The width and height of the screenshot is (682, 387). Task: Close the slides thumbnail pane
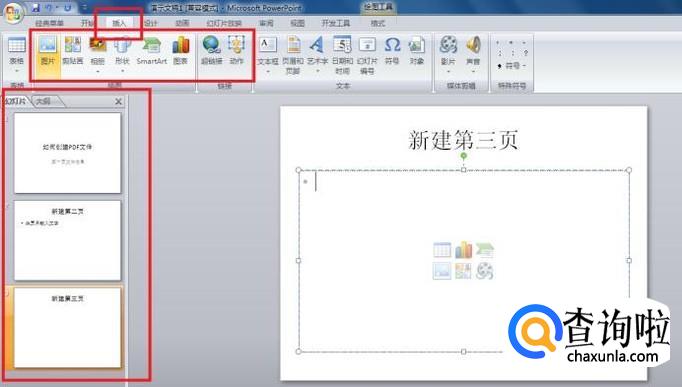[x=118, y=101]
